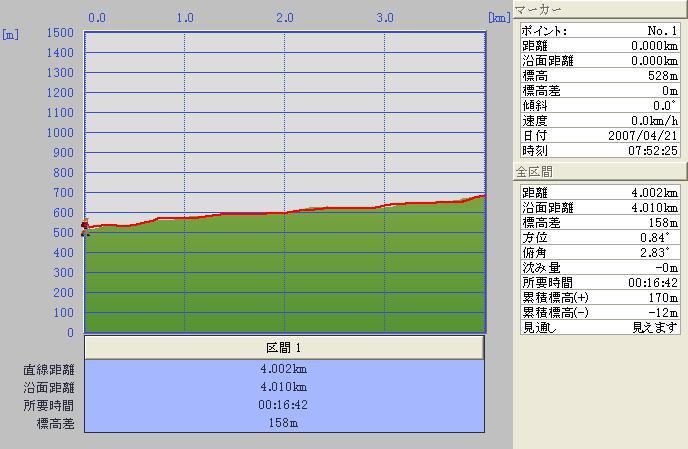Click the ポイント No. 1 row
The height and width of the screenshot is (449, 688).
[600, 30]
